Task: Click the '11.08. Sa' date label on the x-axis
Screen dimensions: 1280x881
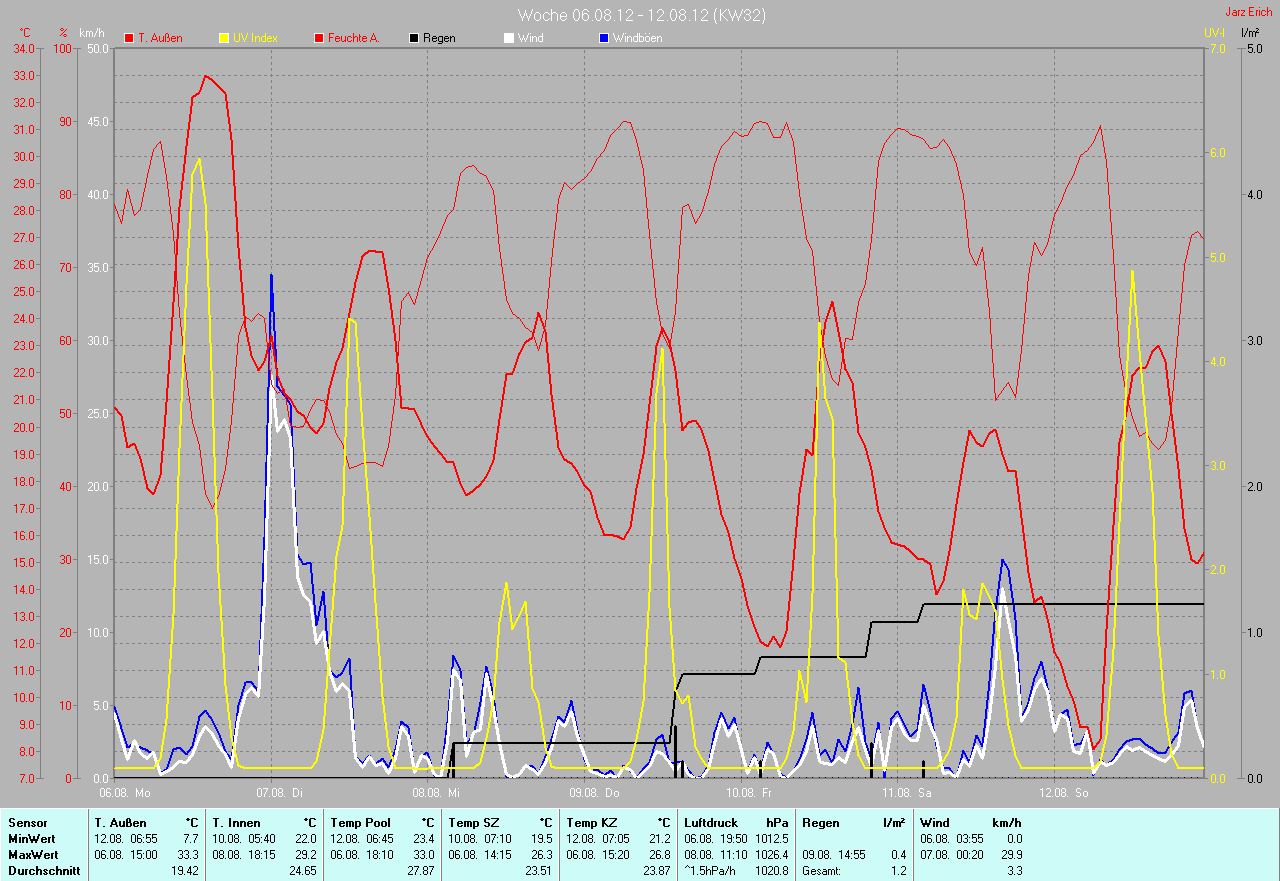Action: tap(907, 792)
